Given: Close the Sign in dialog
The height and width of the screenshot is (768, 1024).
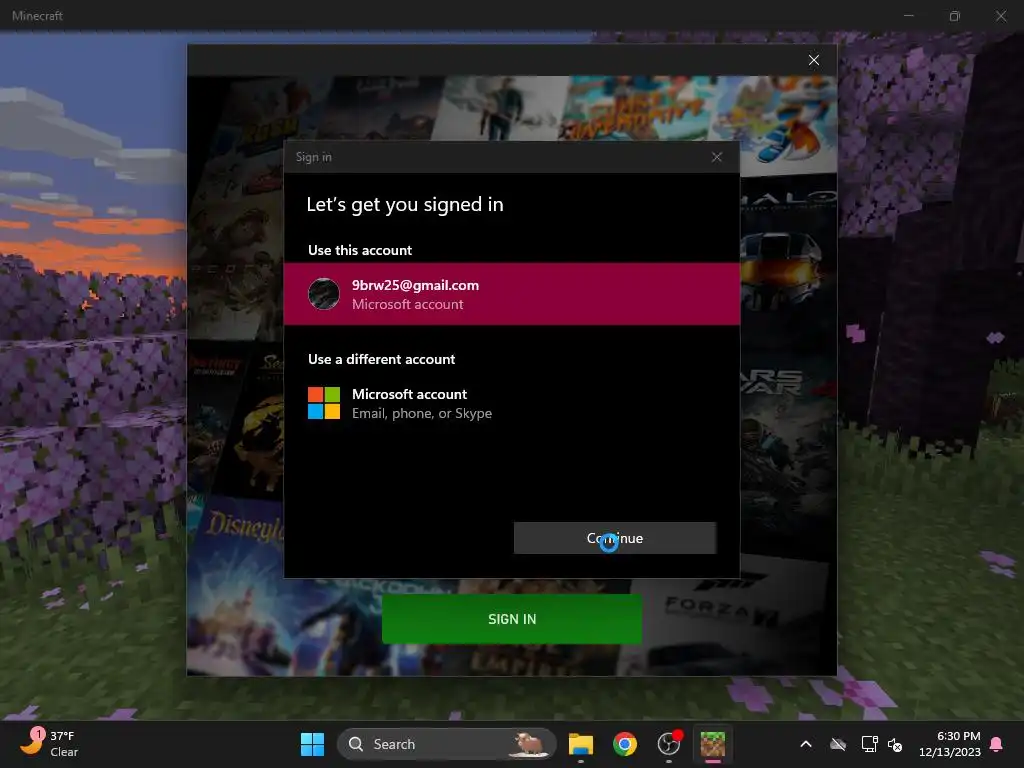Looking at the screenshot, I should pos(716,157).
